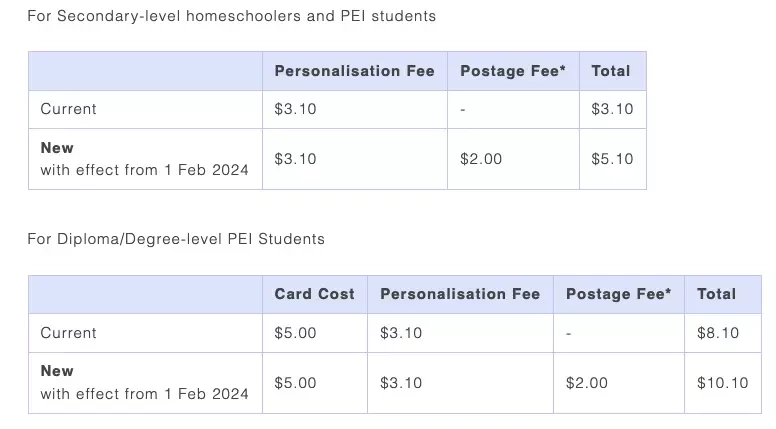Click the $8.10 total in the Current row
This screenshot has width=776, height=429.
coord(718,333)
